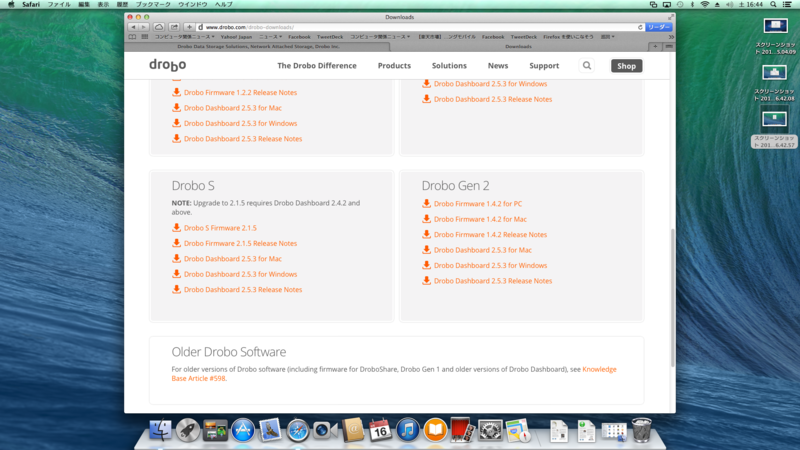
Task: Click the www.drobo.com address field
Action: pos(418,27)
